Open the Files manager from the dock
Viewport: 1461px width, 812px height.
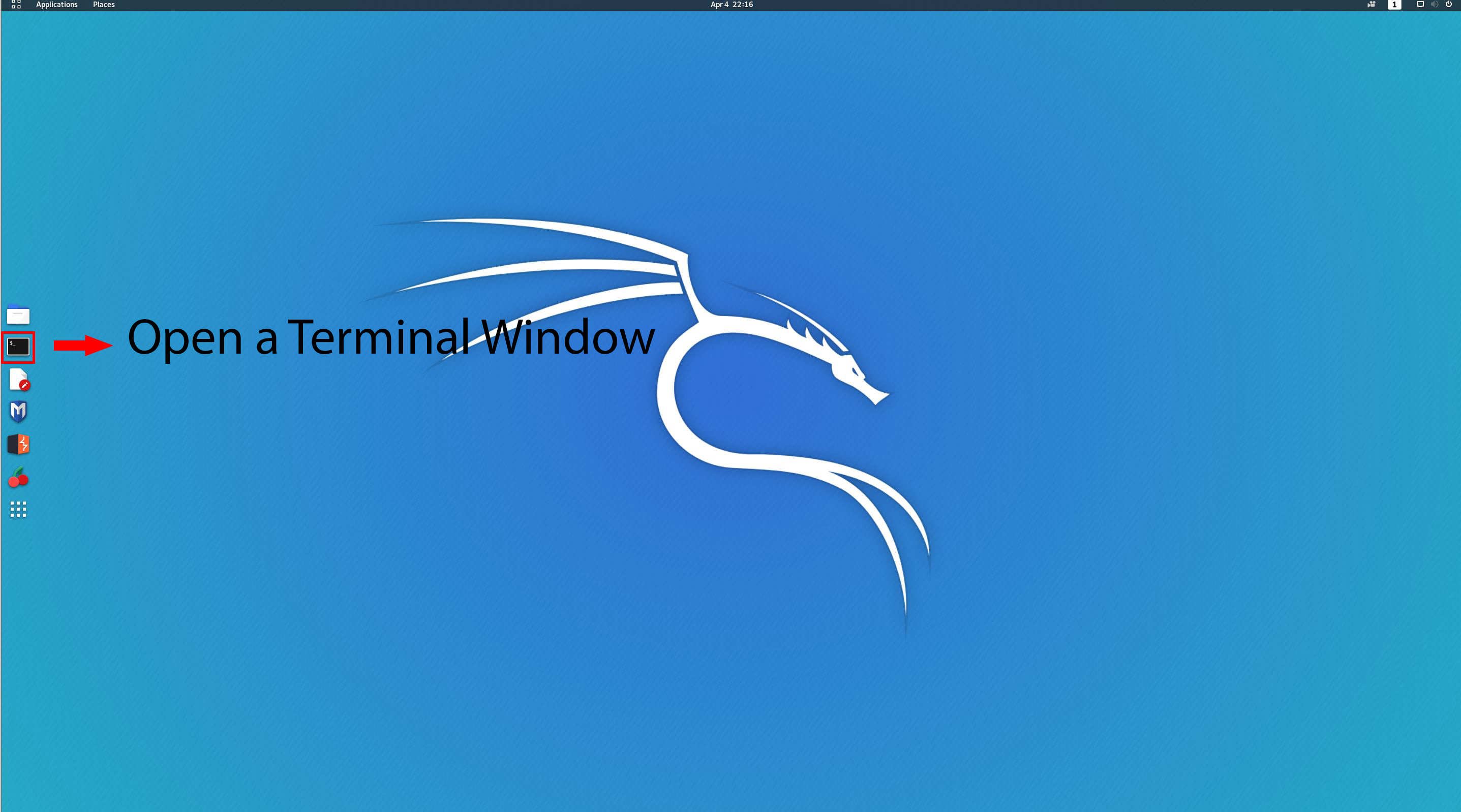tap(18, 315)
